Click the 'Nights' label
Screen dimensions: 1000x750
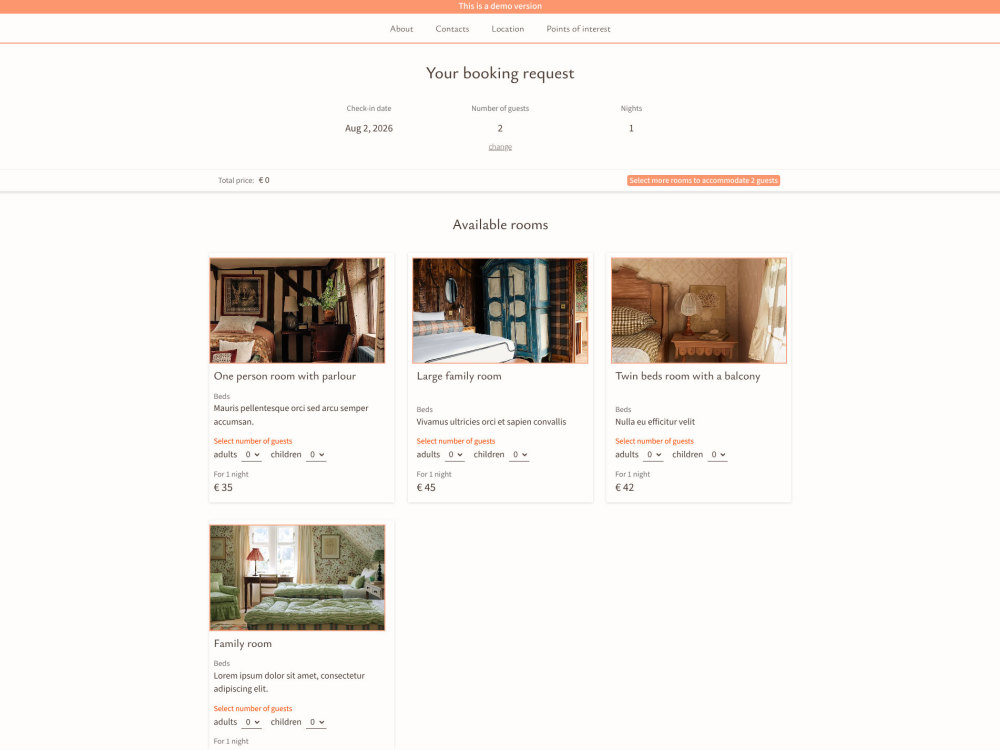(x=631, y=108)
